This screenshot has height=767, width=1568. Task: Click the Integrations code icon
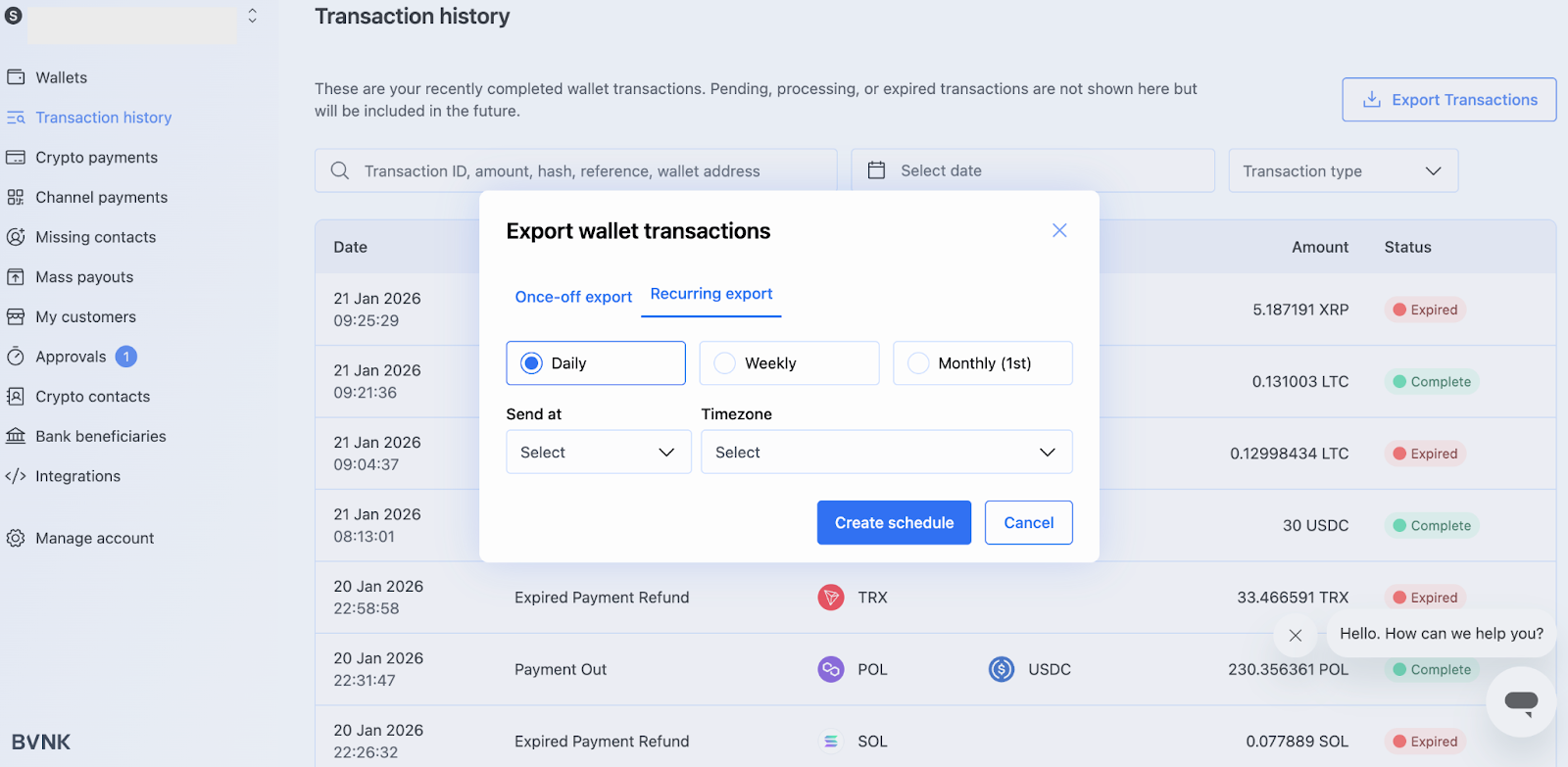16,476
